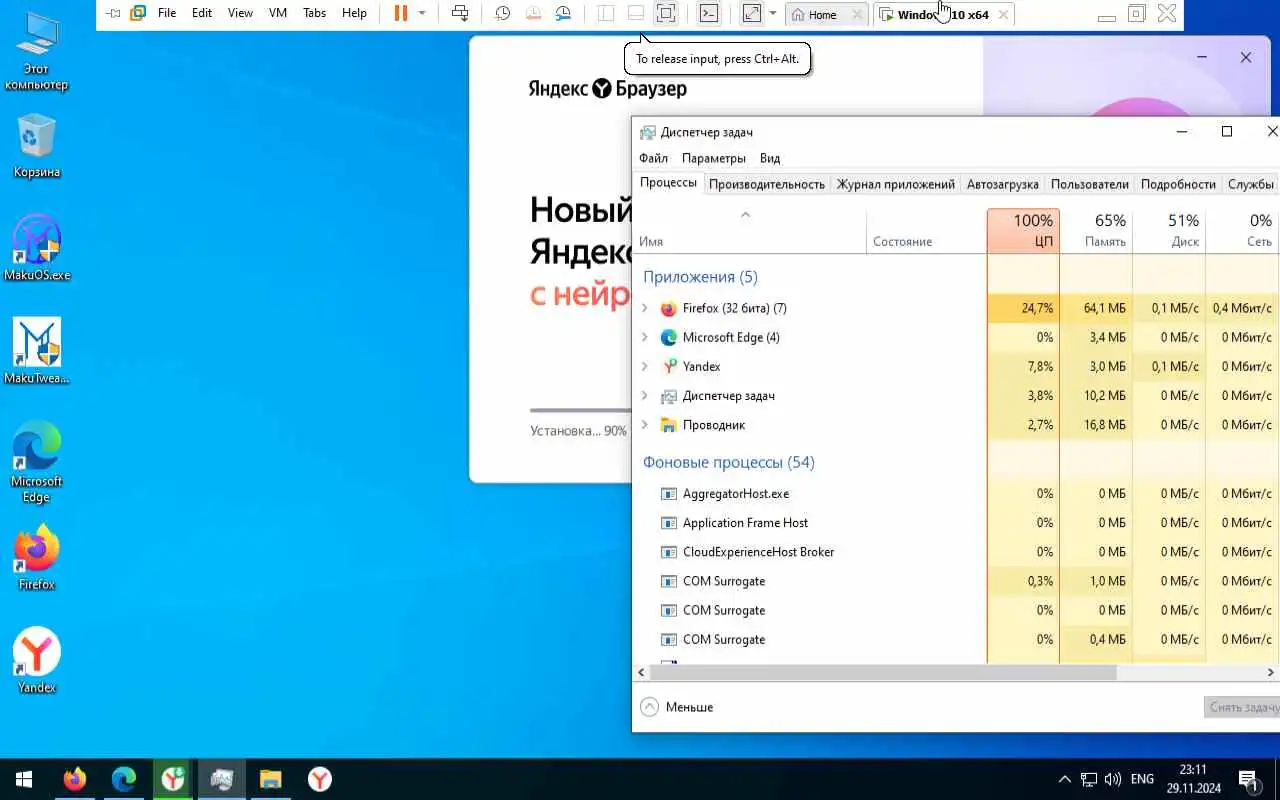Expand the Microsoft Edge (4) process group
Viewport: 1280px width, 800px height.
click(645, 337)
